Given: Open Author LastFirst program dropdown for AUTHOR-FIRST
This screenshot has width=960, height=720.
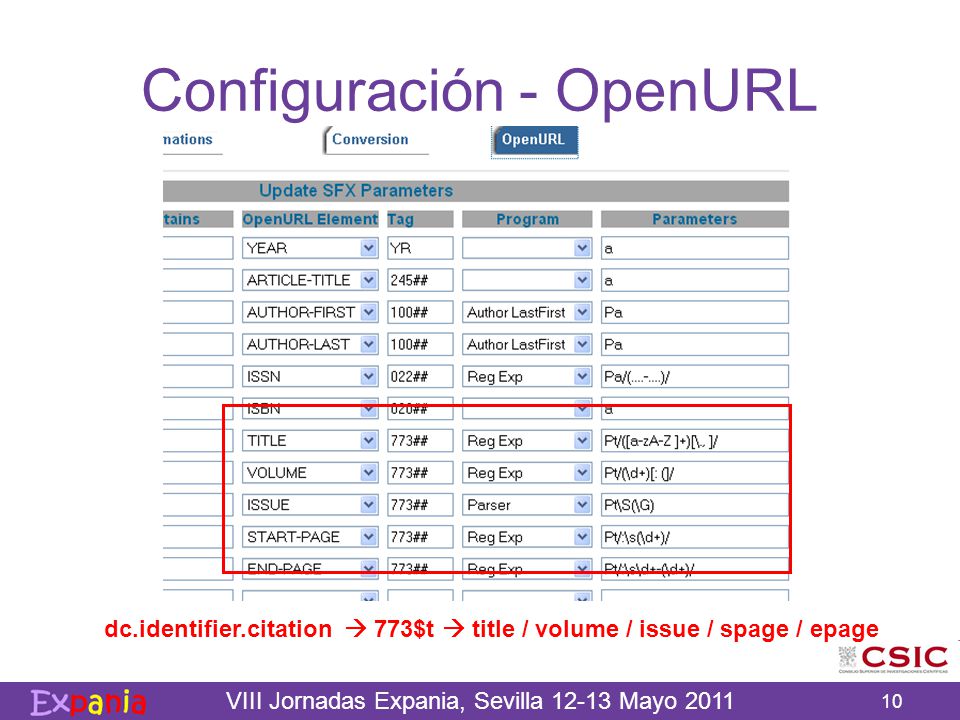Looking at the screenshot, I should 527,312.
